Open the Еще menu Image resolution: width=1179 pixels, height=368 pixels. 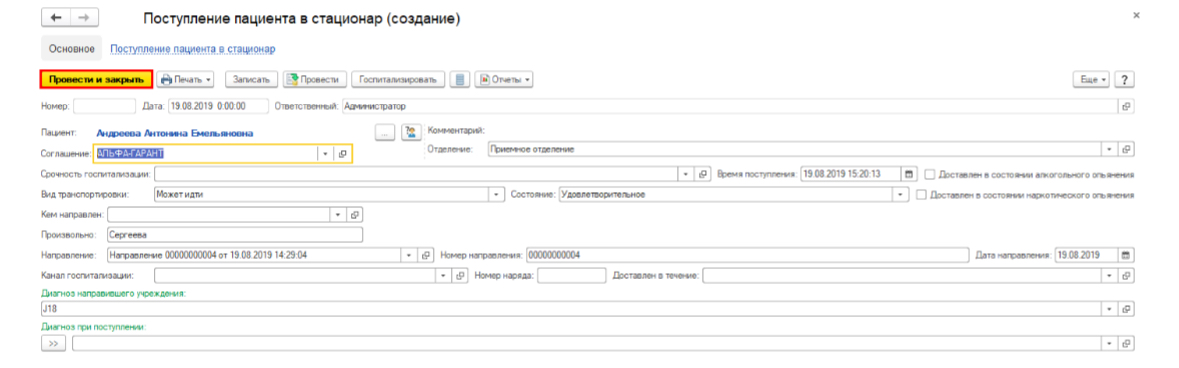(1091, 79)
